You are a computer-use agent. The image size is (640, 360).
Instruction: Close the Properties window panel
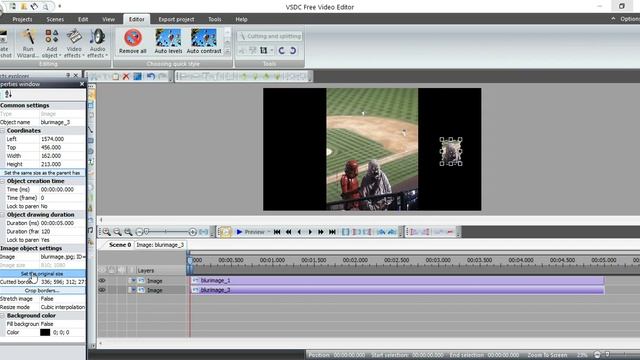pyautogui.click(x=82, y=84)
